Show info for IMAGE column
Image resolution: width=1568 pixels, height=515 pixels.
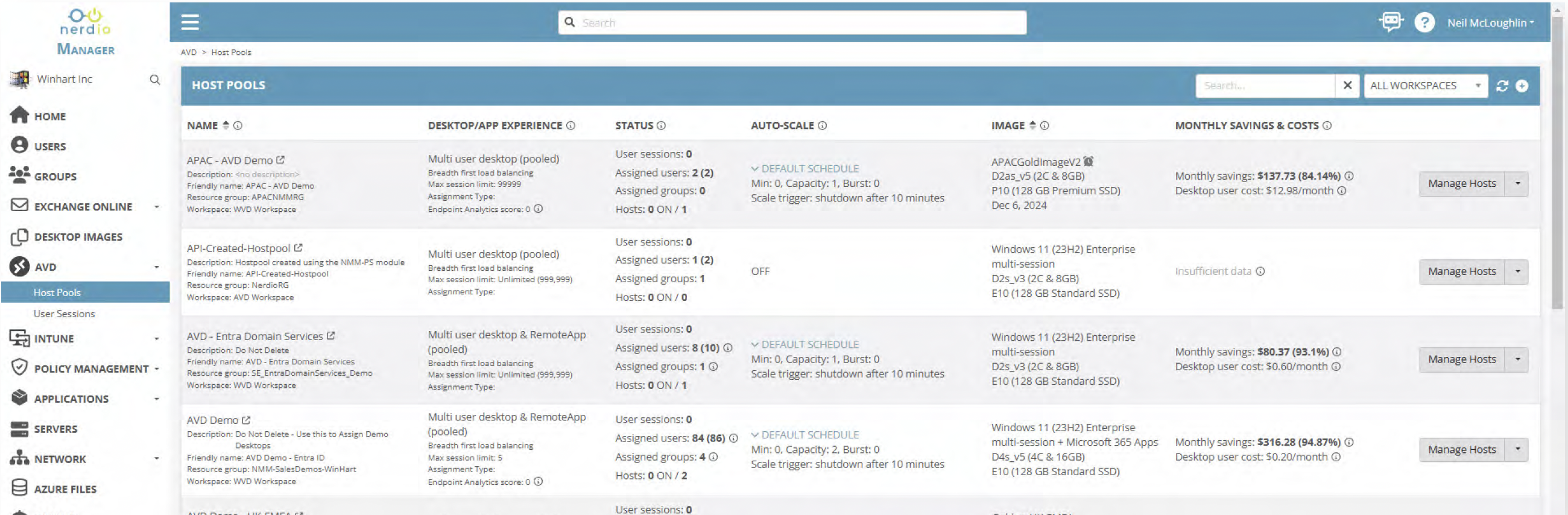click(x=1045, y=125)
